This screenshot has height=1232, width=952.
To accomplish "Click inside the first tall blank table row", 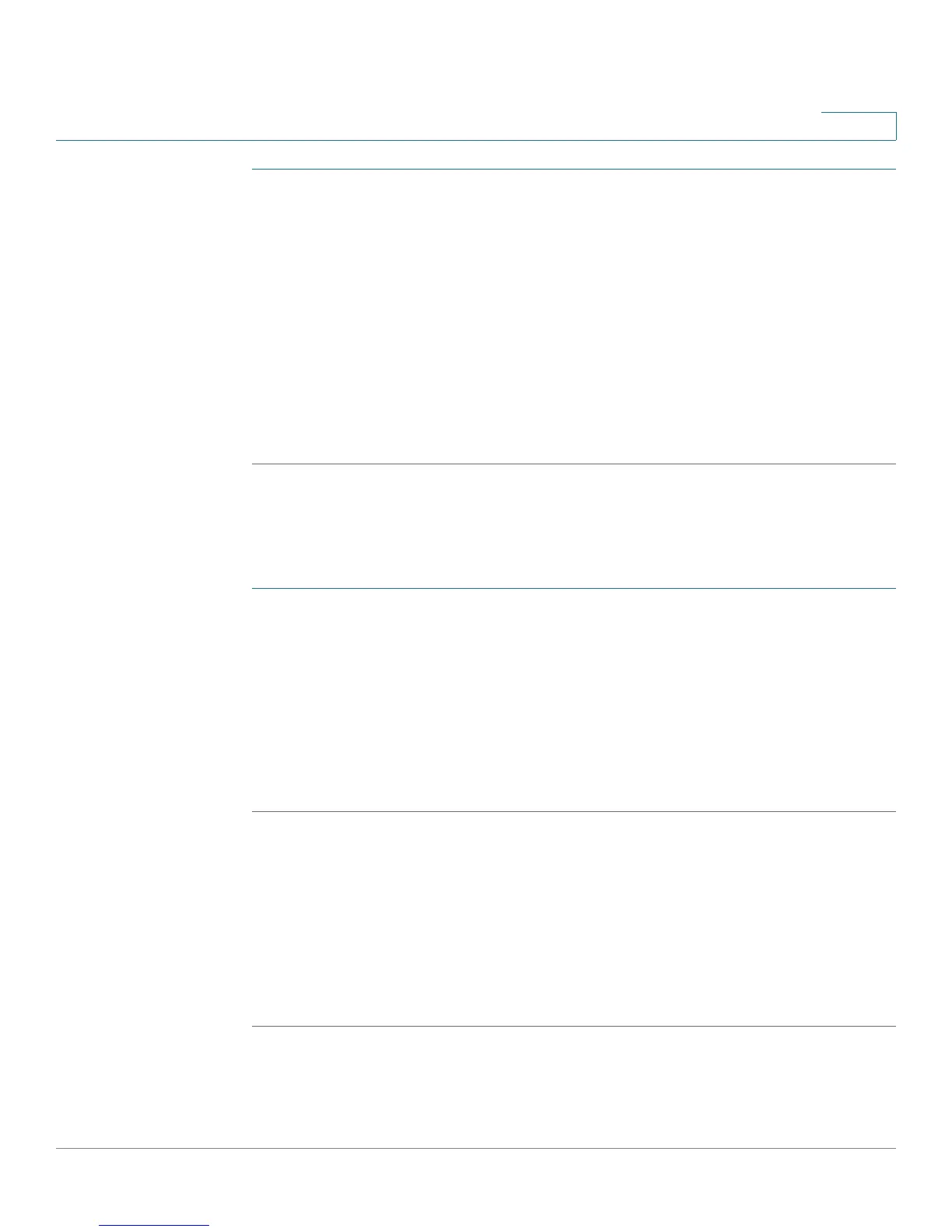I will point(574,317).
